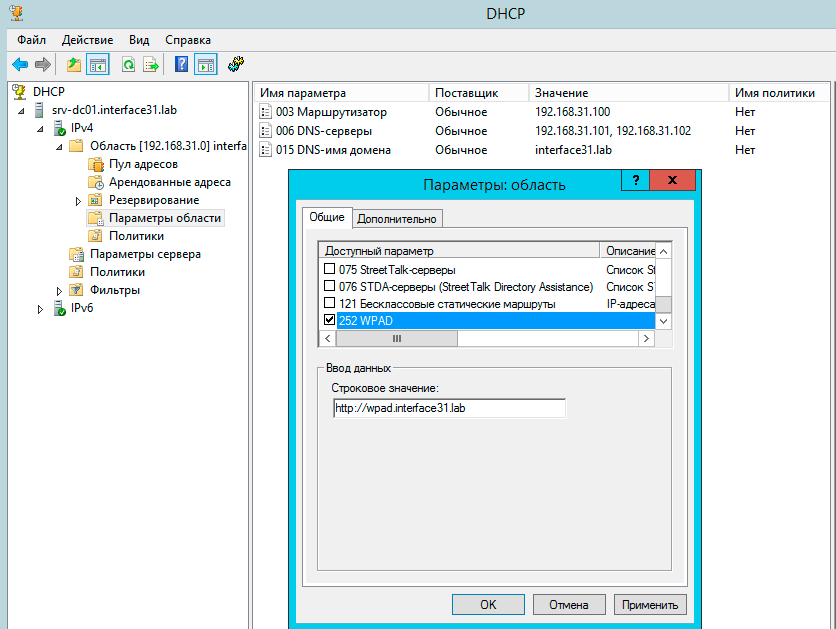The image size is (836, 629).
Task: Click the Строковое значение text field
Action: pos(449,408)
